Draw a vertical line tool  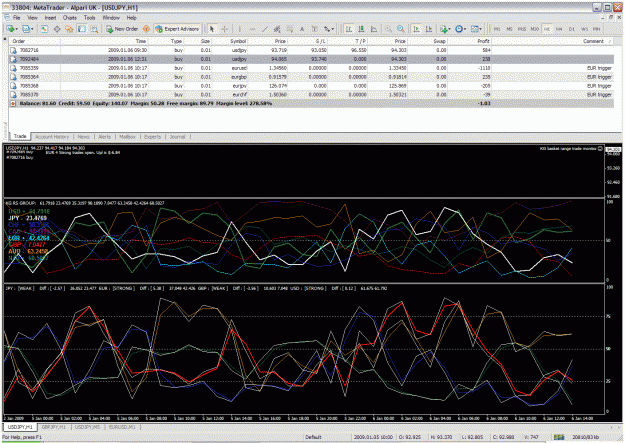[240, 29]
